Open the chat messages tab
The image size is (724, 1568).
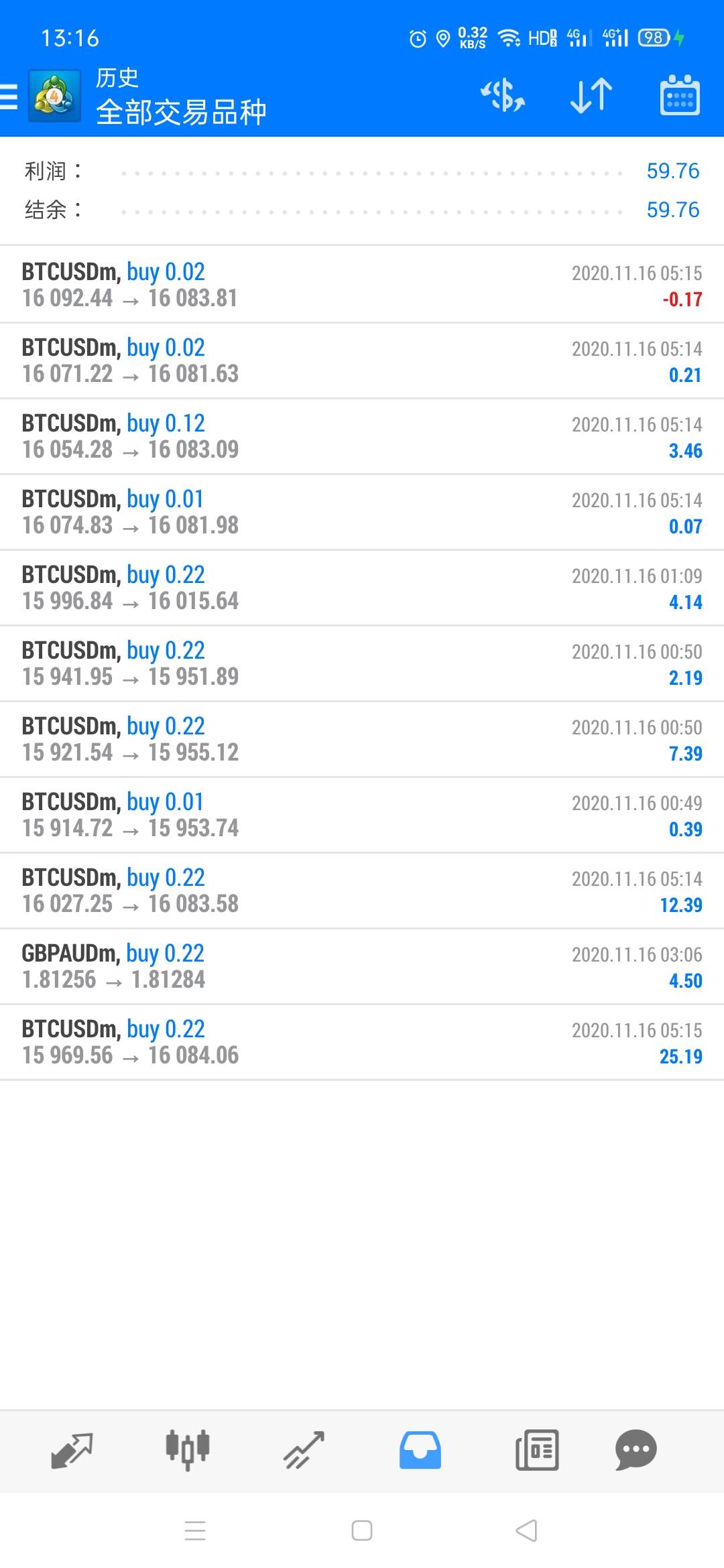coord(636,1450)
